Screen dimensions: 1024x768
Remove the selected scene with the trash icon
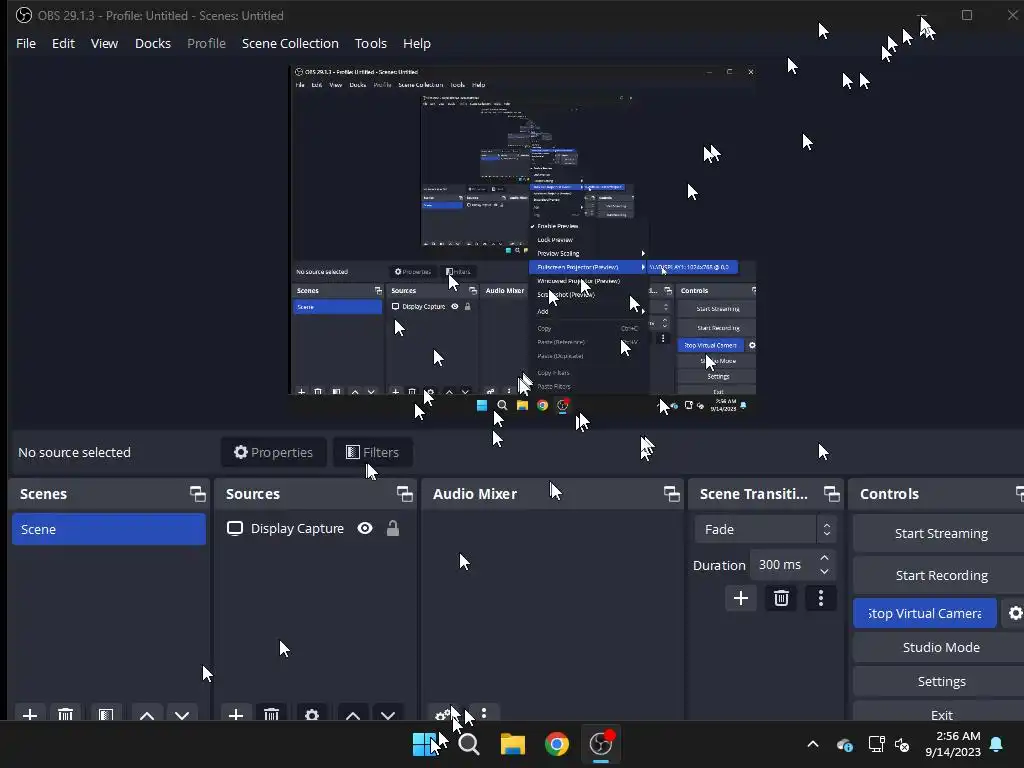tap(65, 714)
